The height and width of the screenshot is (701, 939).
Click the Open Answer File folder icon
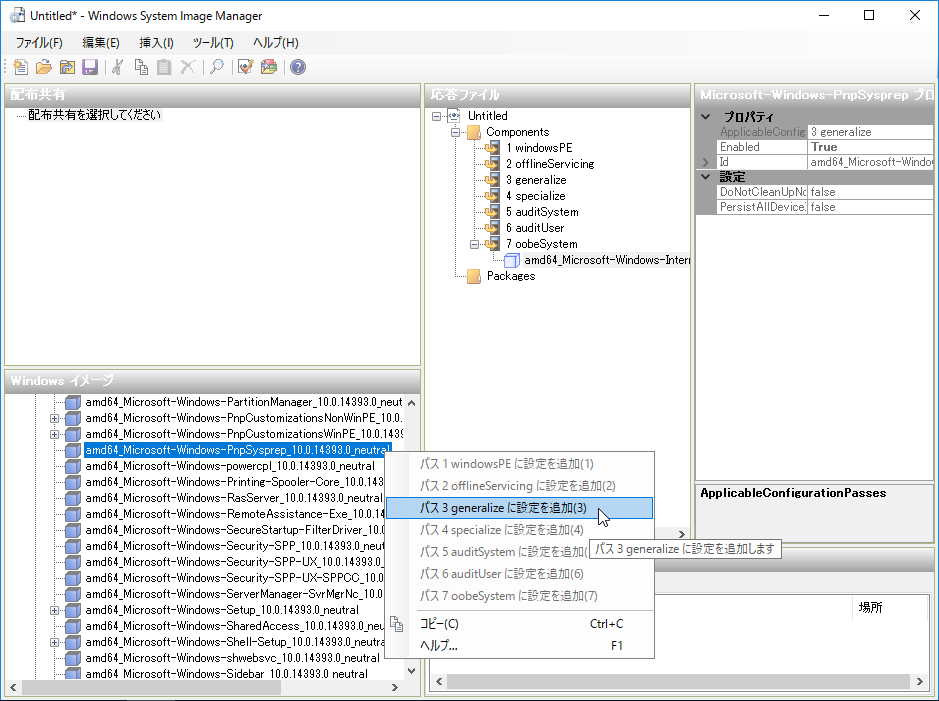(x=44, y=67)
